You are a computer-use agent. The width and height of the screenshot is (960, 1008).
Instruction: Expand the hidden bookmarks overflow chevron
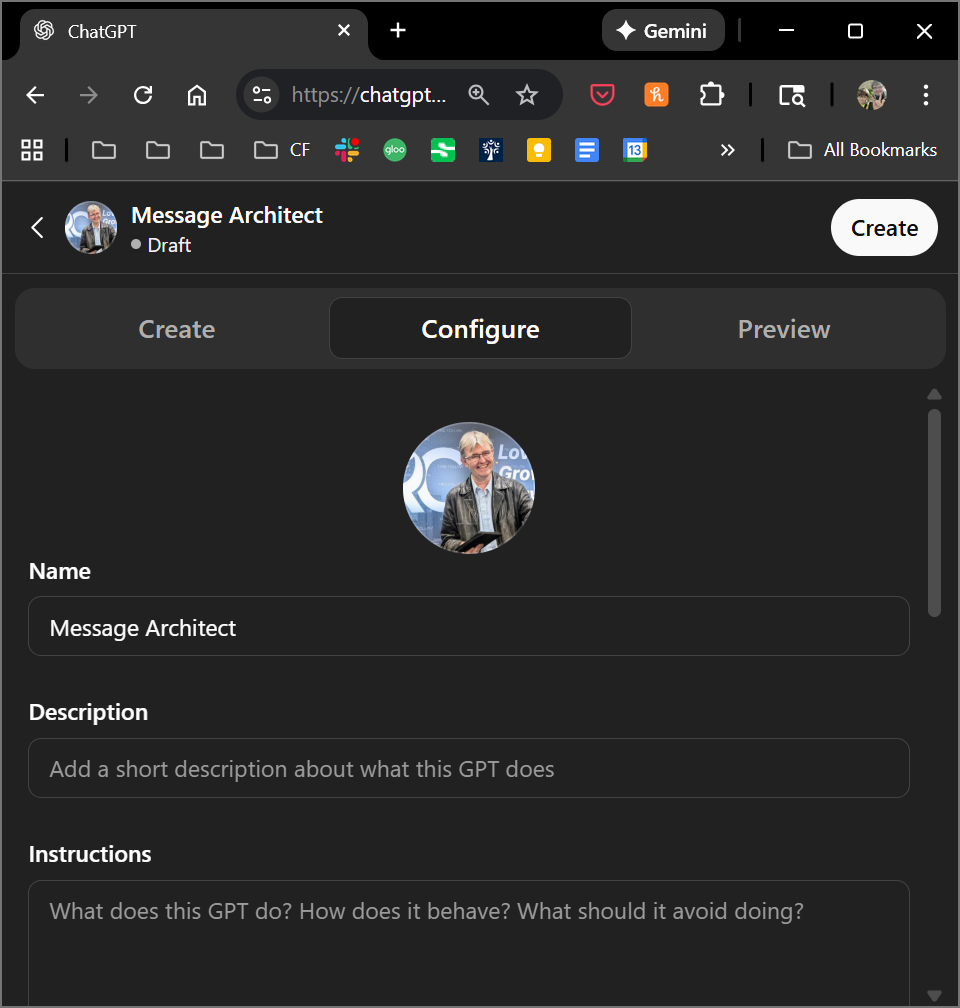point(727,150)
